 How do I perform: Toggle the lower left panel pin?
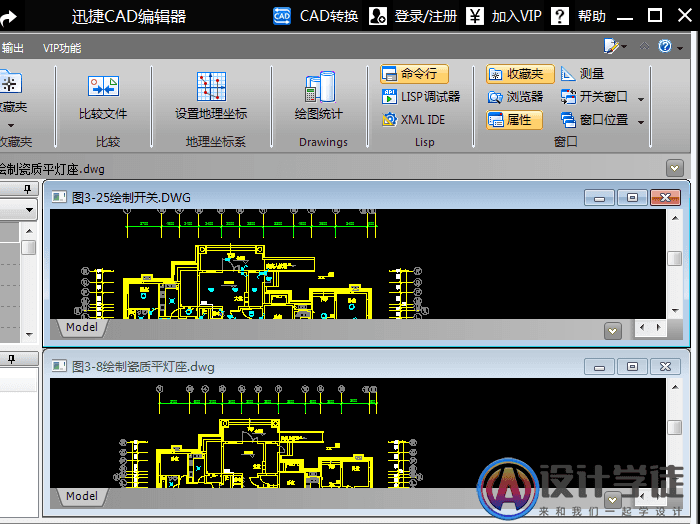pos(12,359)
